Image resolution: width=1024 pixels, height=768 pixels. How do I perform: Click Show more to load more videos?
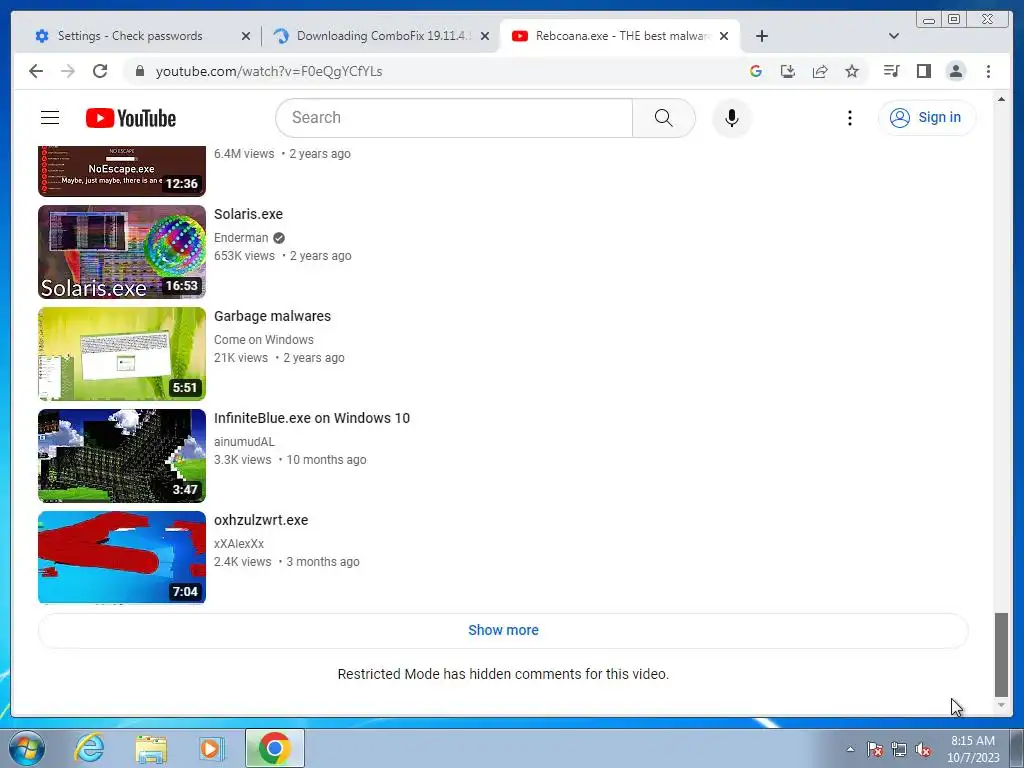503,630
